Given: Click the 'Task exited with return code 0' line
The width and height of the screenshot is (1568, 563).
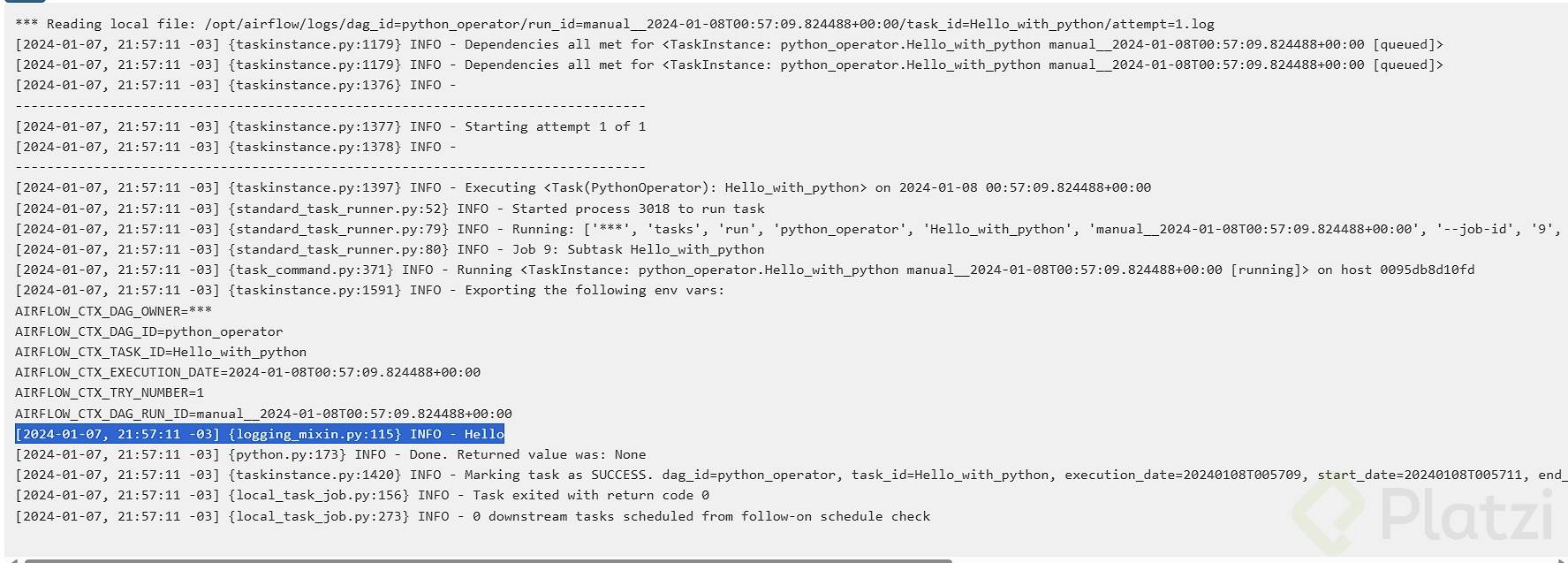Looking at the screenshot, I should (x=362, y=495).
